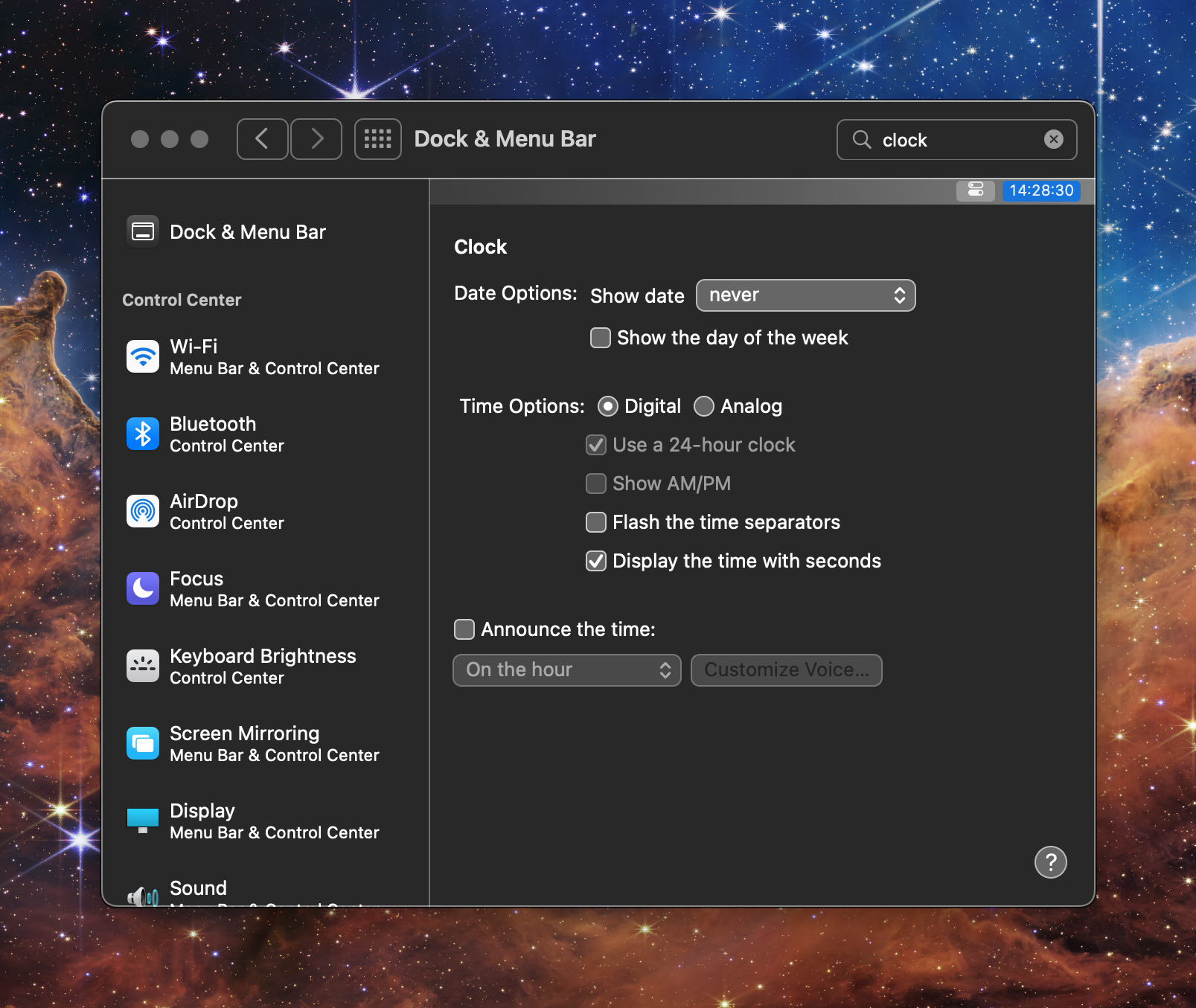Expand the On the hour dropdown
The width and height of the screenshot is (1196, 1008).
click(x=567, y=670)
